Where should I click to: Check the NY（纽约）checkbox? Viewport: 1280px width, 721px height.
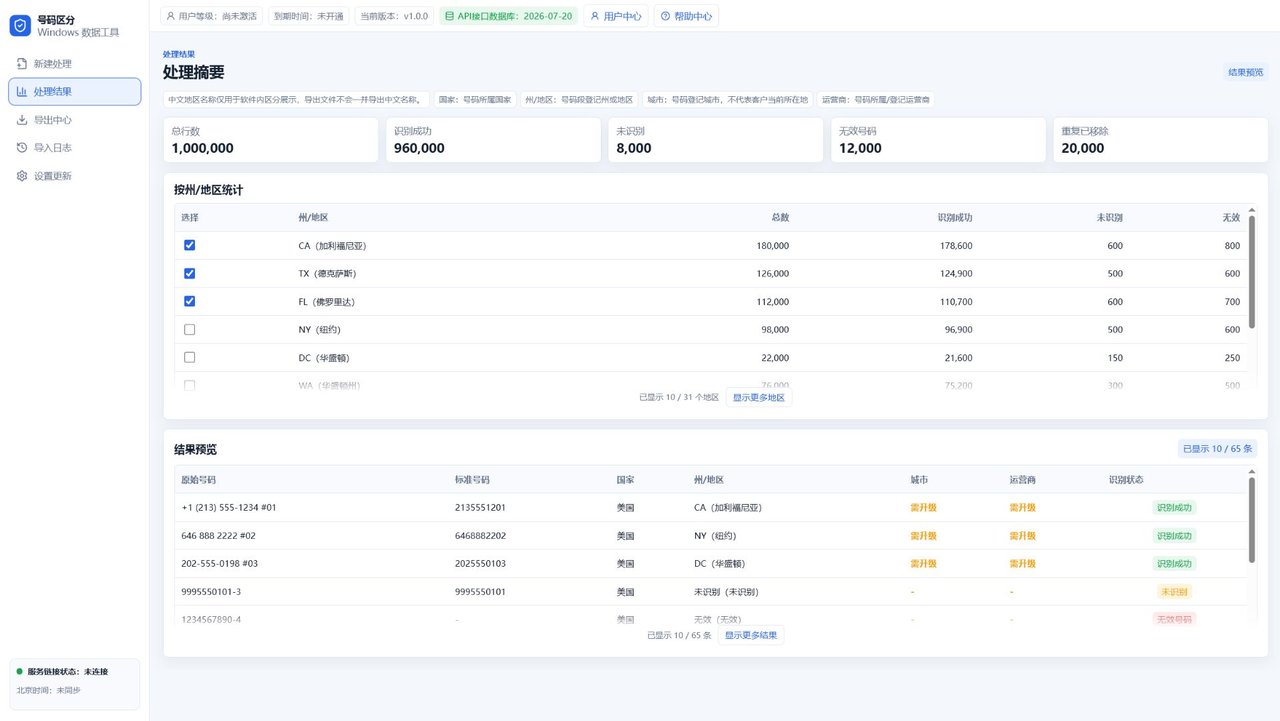coord(190,329)
